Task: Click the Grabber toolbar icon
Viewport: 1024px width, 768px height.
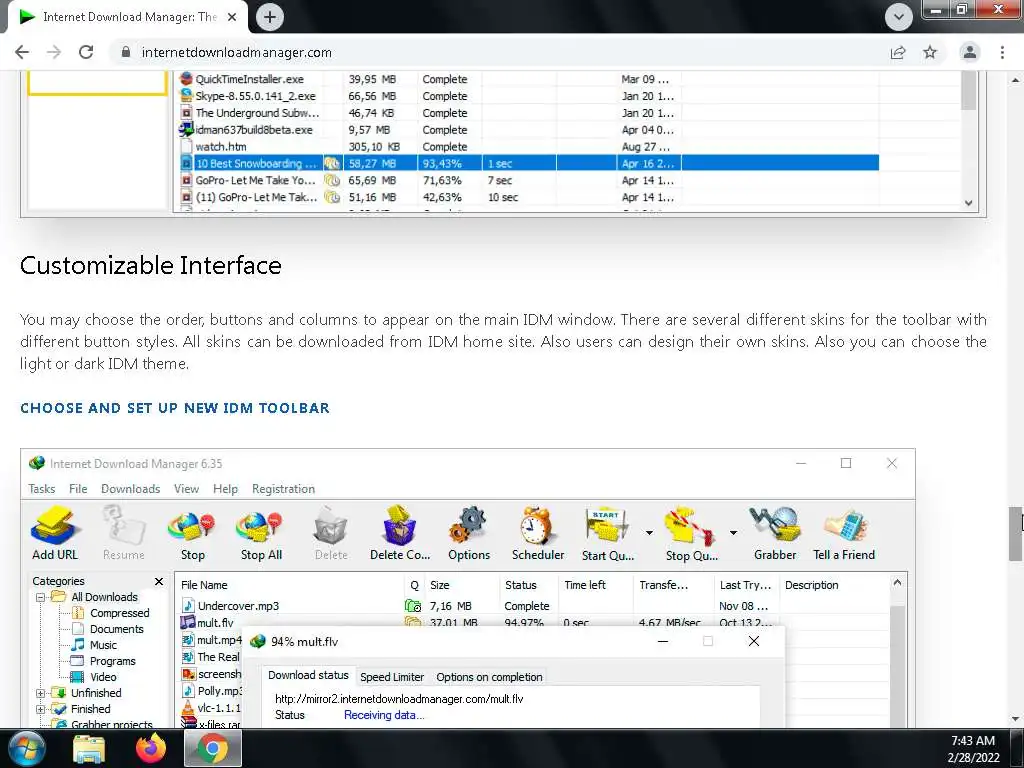Action: (775, 532)
